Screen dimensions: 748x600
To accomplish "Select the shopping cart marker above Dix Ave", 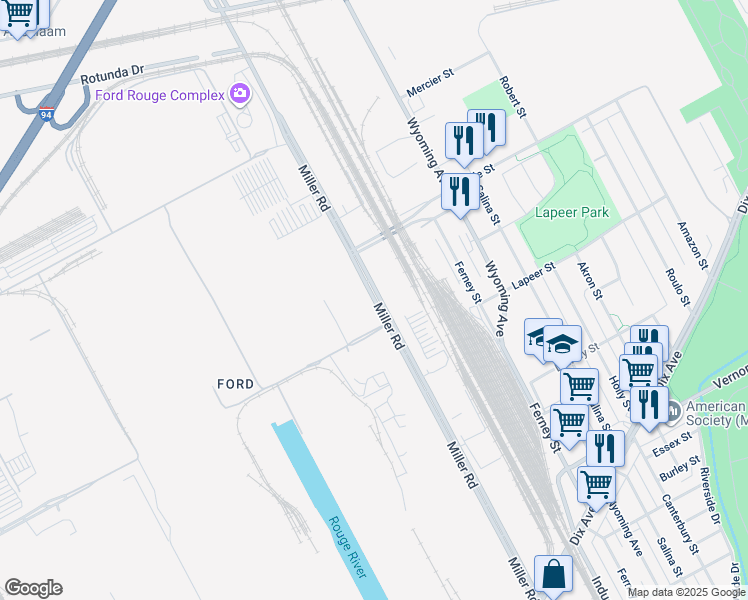I will 596,486.
